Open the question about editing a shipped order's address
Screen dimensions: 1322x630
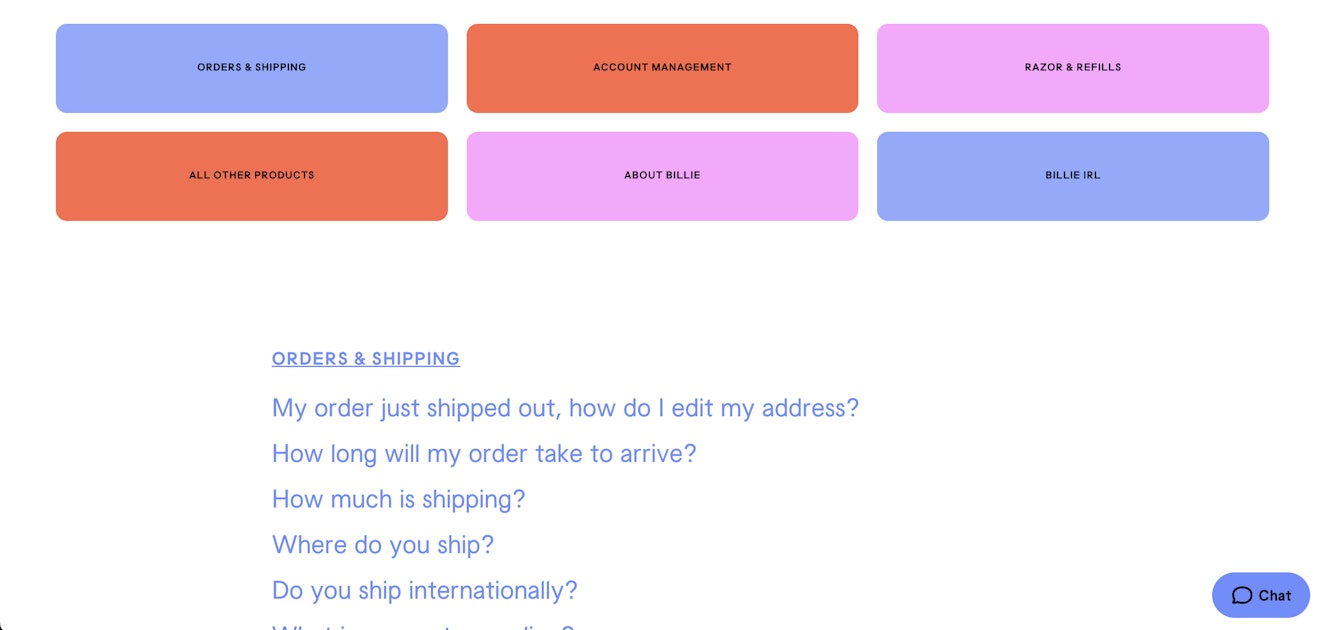tap(565, 408)
